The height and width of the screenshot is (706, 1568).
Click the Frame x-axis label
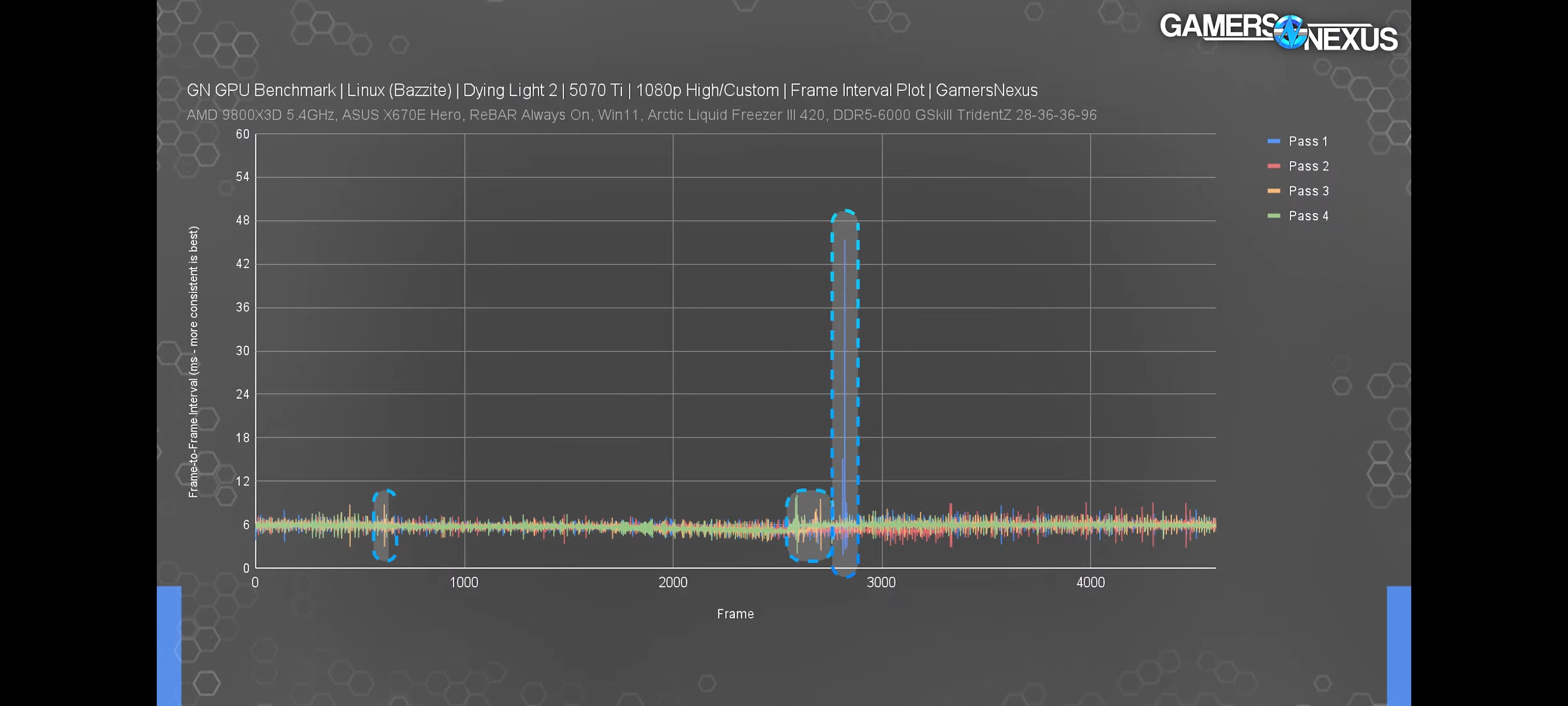735,614
